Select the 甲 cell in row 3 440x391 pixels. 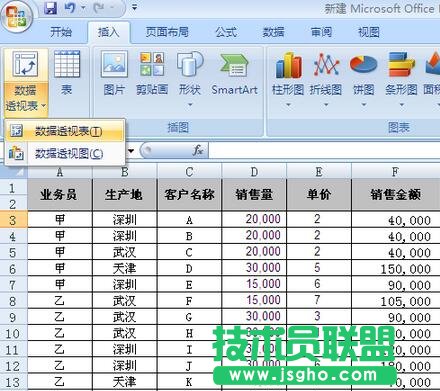tap(60, 220)
